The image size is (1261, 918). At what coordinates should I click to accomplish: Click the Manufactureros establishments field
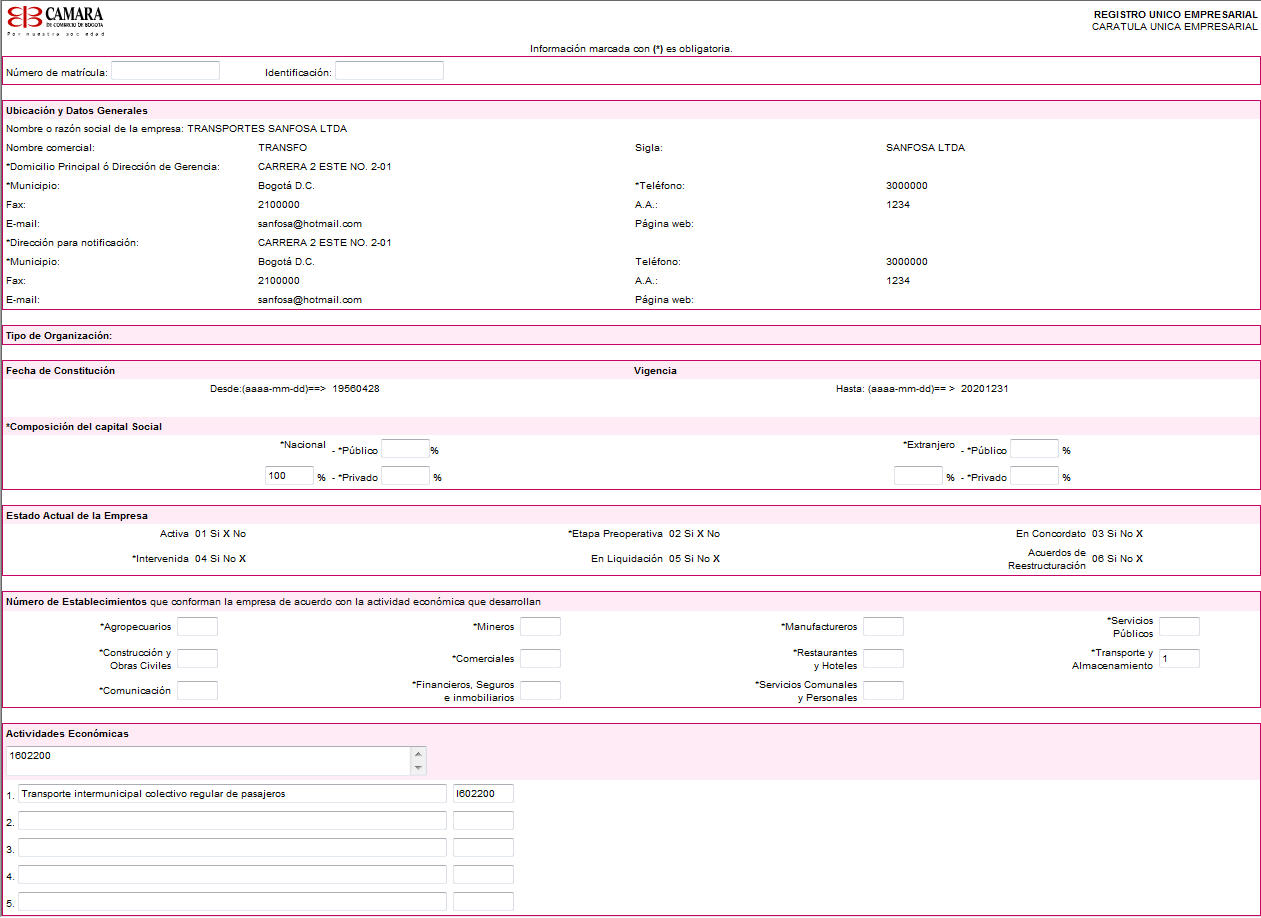883,627
